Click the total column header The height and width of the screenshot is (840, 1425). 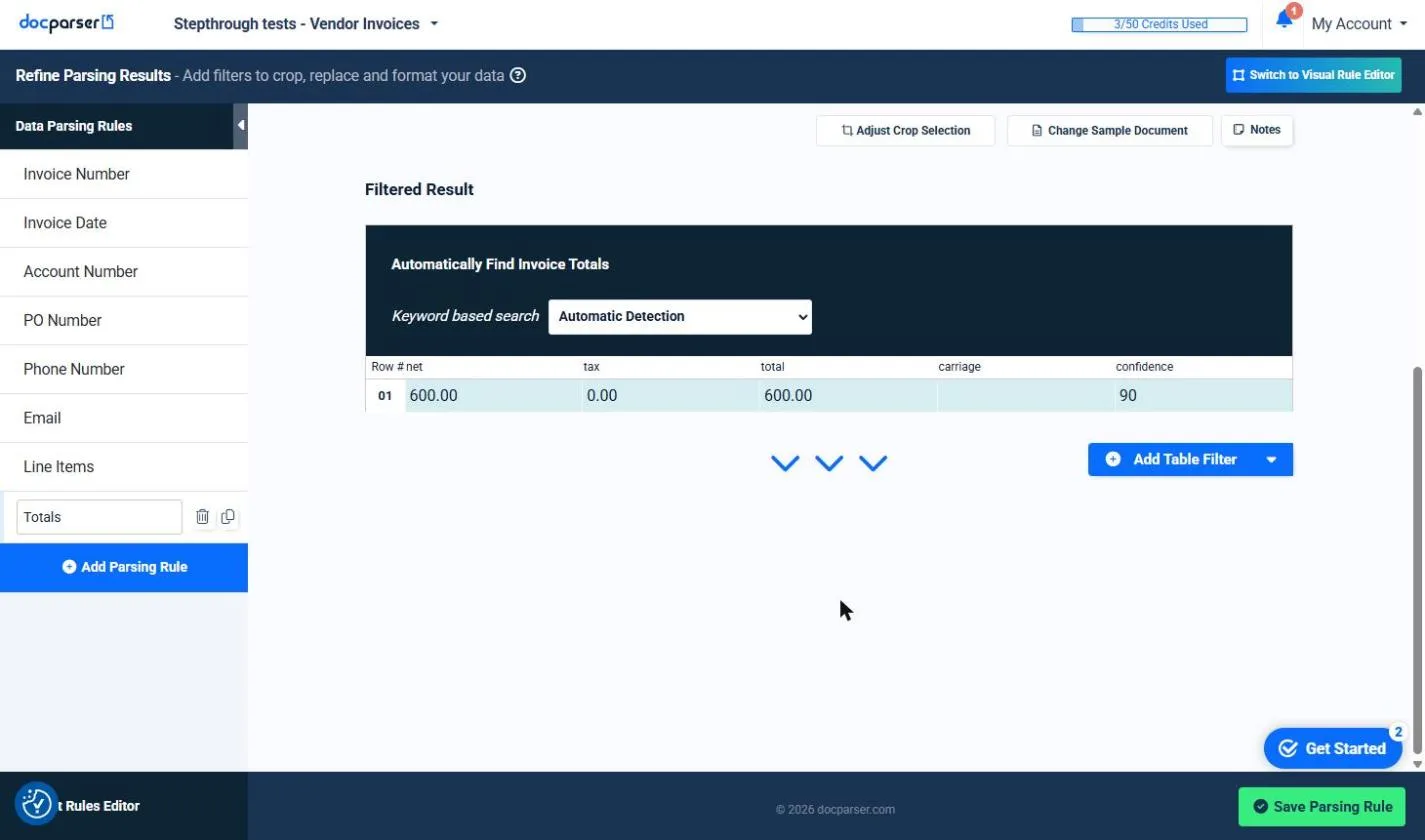(x=772, y=367)
